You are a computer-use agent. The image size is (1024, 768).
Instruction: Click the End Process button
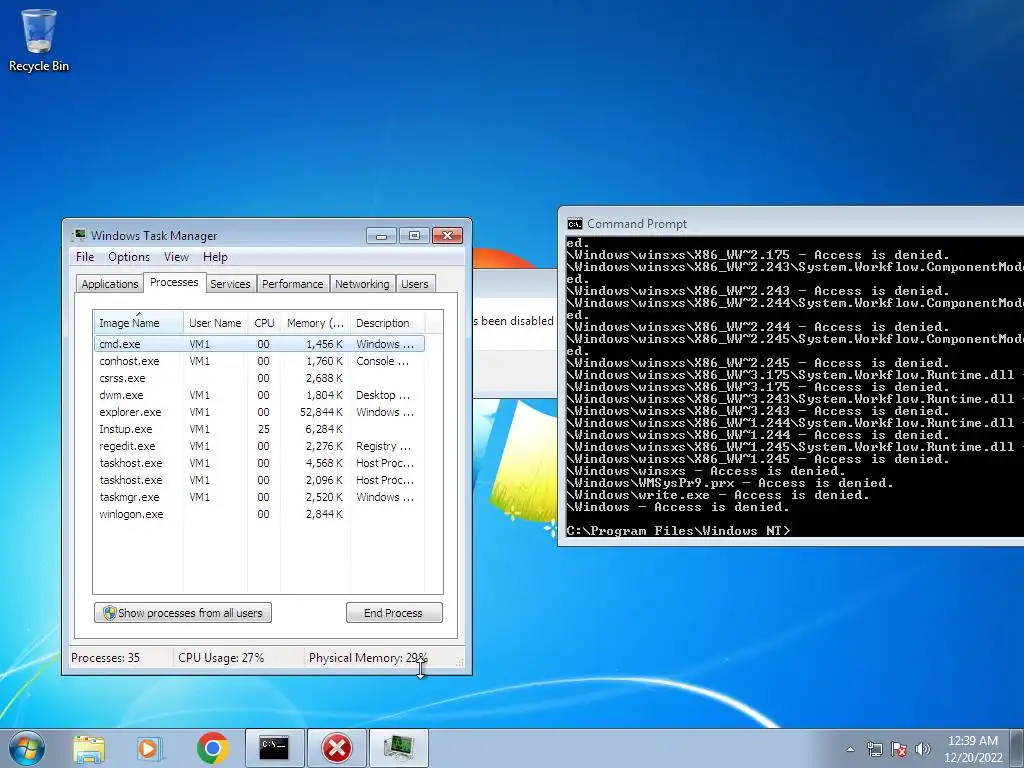[x=394, y=613]
